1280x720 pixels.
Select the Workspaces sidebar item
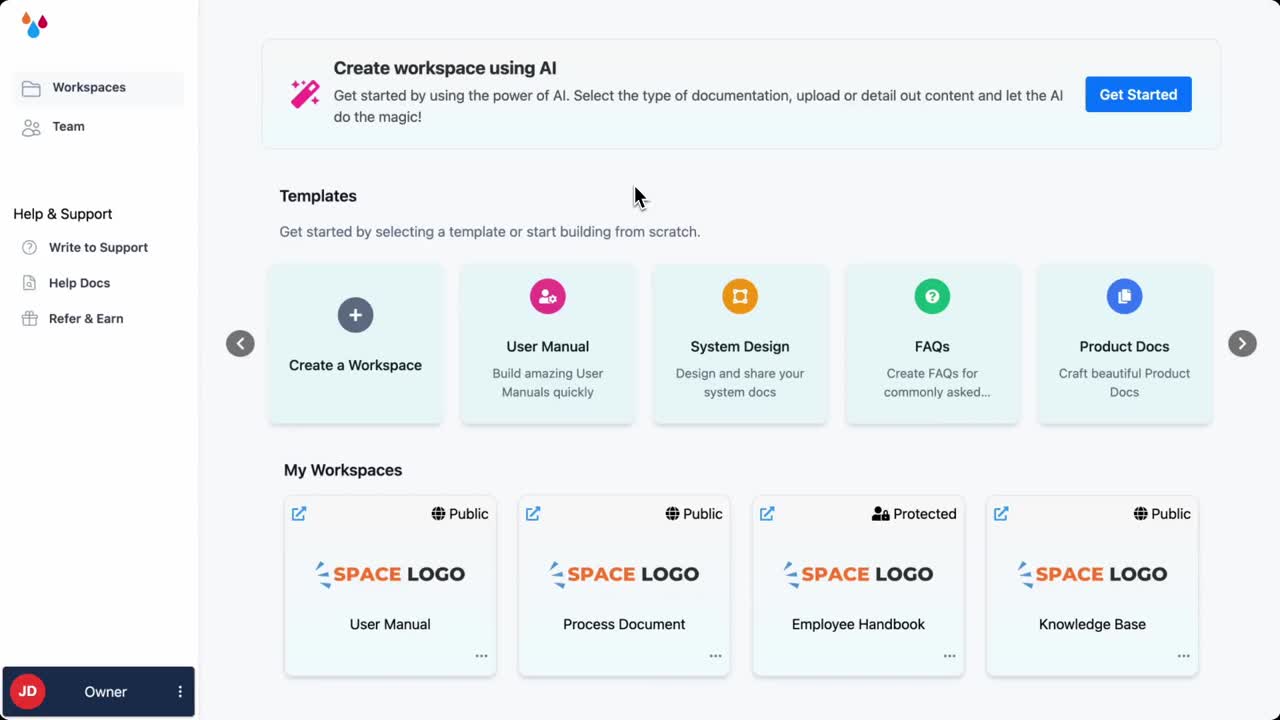pos(89,87)
